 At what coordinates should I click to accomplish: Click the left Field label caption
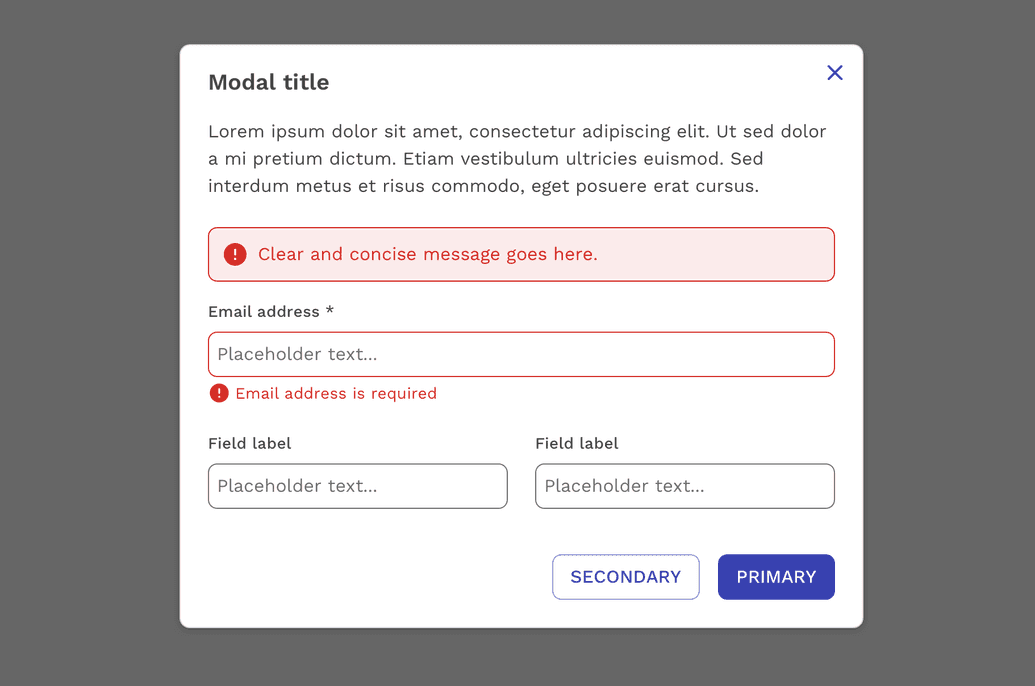pos(249,443)
